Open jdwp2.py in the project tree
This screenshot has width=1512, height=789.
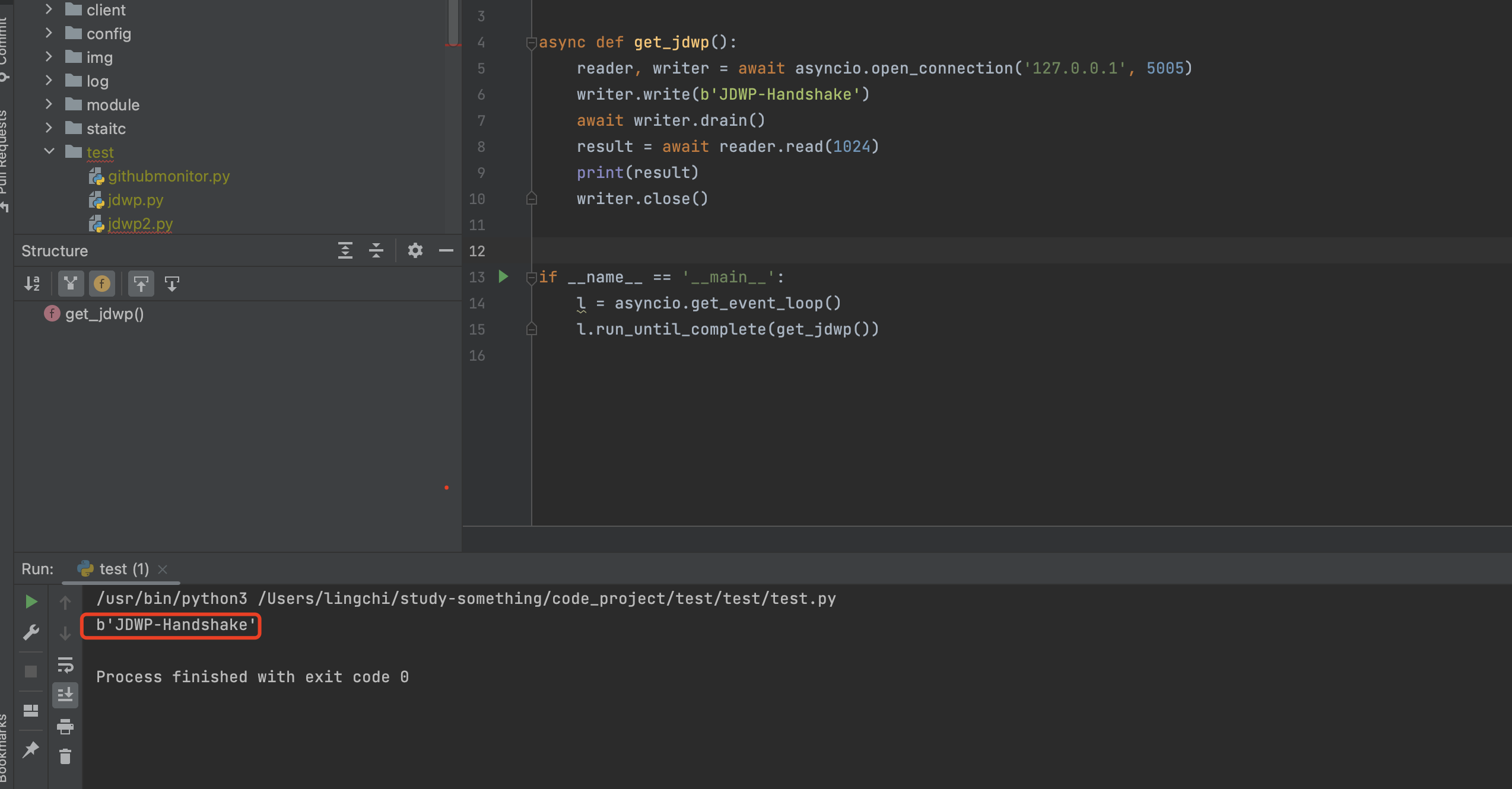pyautogui.click(x=140, y=224)
